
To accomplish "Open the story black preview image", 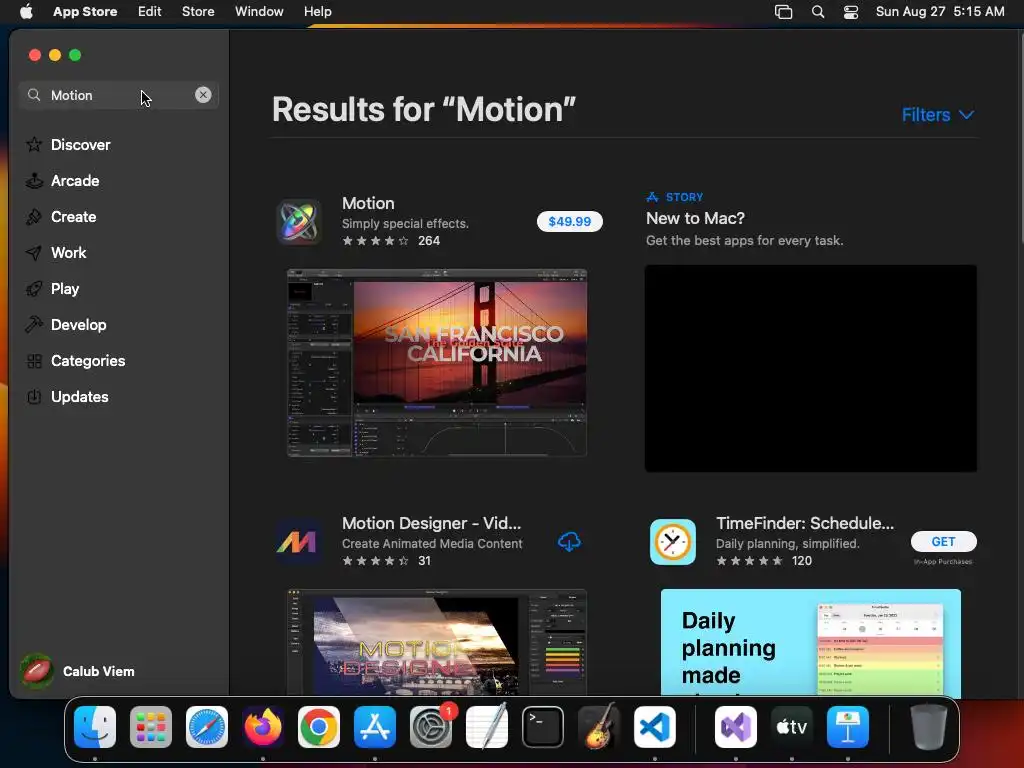I will click(x=810, y=368).
